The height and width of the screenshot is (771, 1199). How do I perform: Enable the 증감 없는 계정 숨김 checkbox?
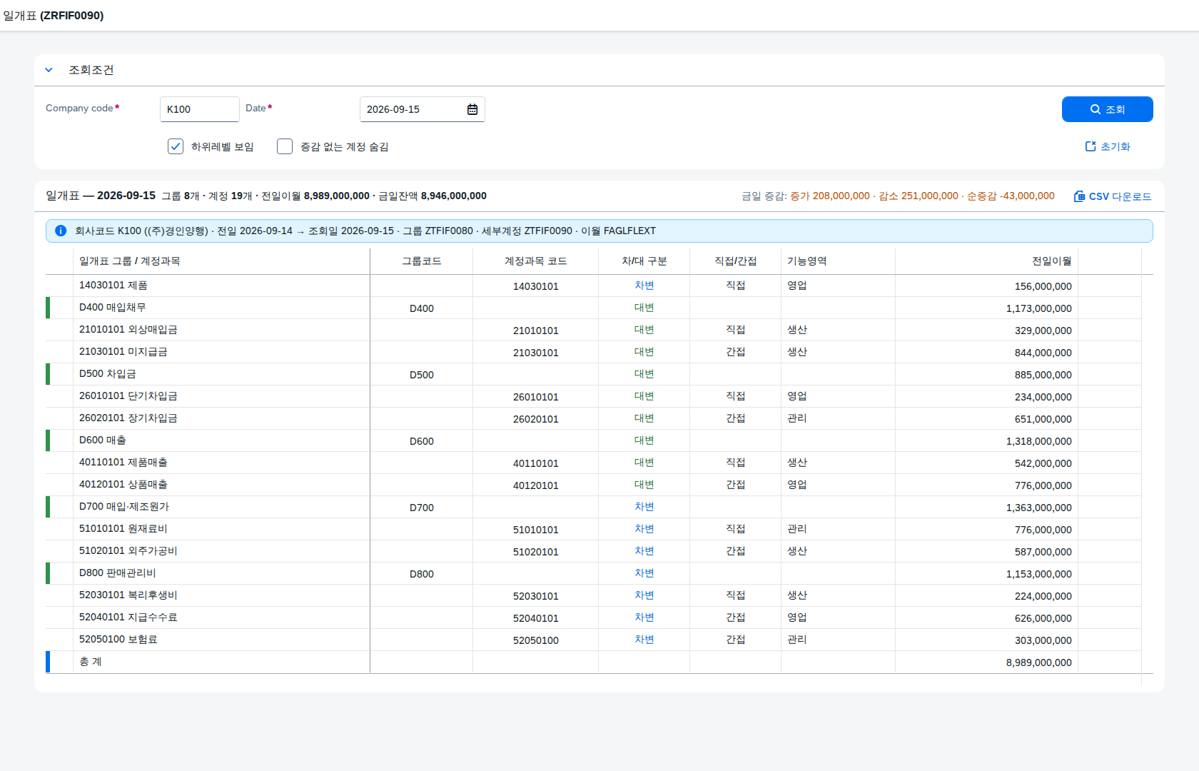point(284,146)
